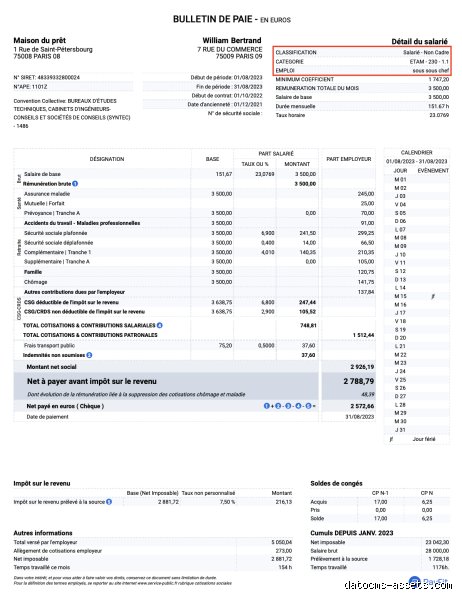Click the Net à payer avant impôt amount
The image size is (462, 600).
click(359, 381)
